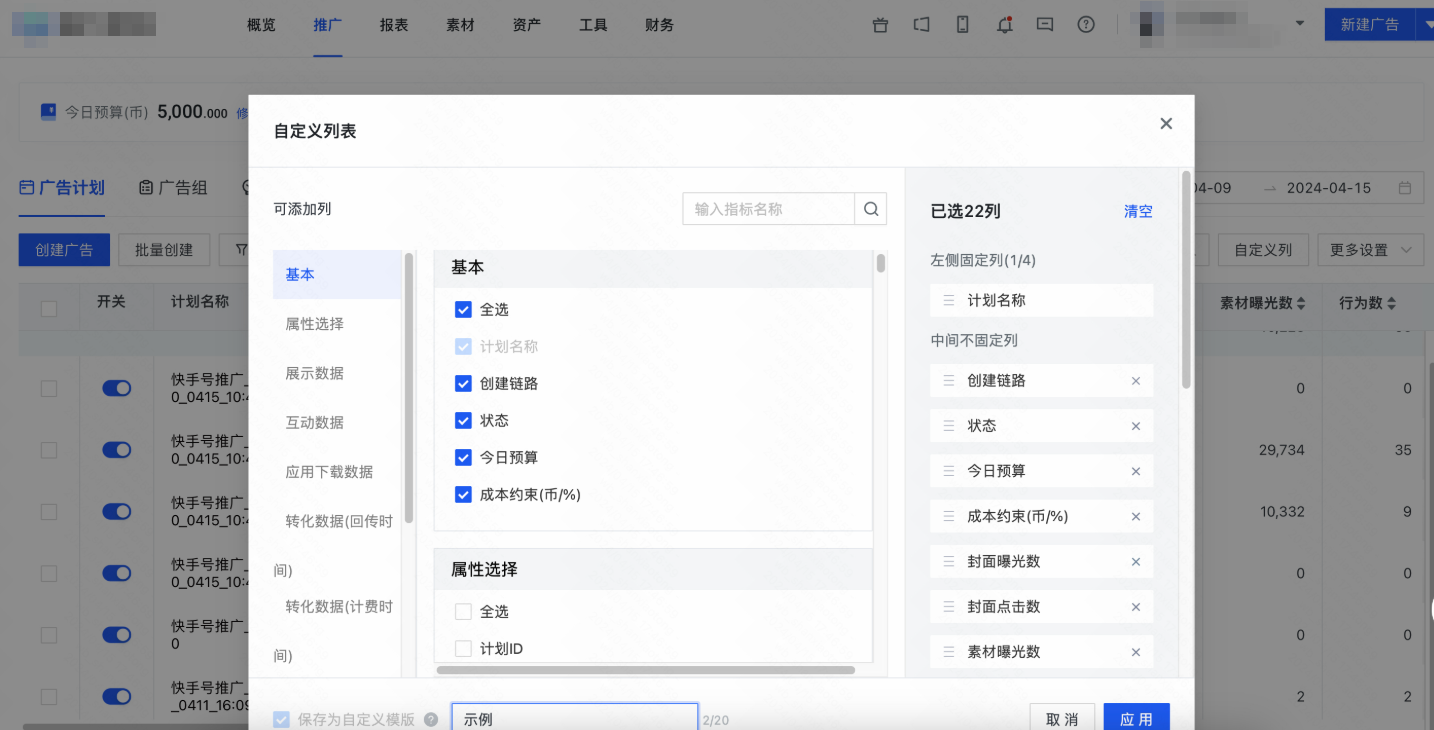Apply changes with the 应用 button
Viewport: 1434px width, 730px height.
[1136, 717]
